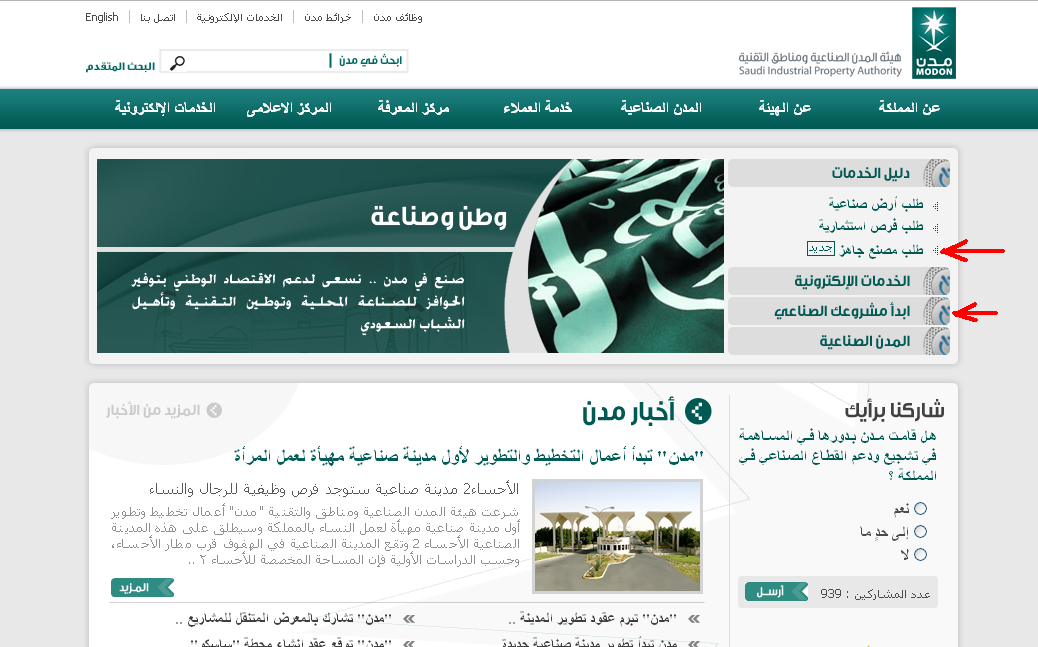Click the أخبار مدن section heading
Screen dimensions: 1038x647
pos(629,411)
